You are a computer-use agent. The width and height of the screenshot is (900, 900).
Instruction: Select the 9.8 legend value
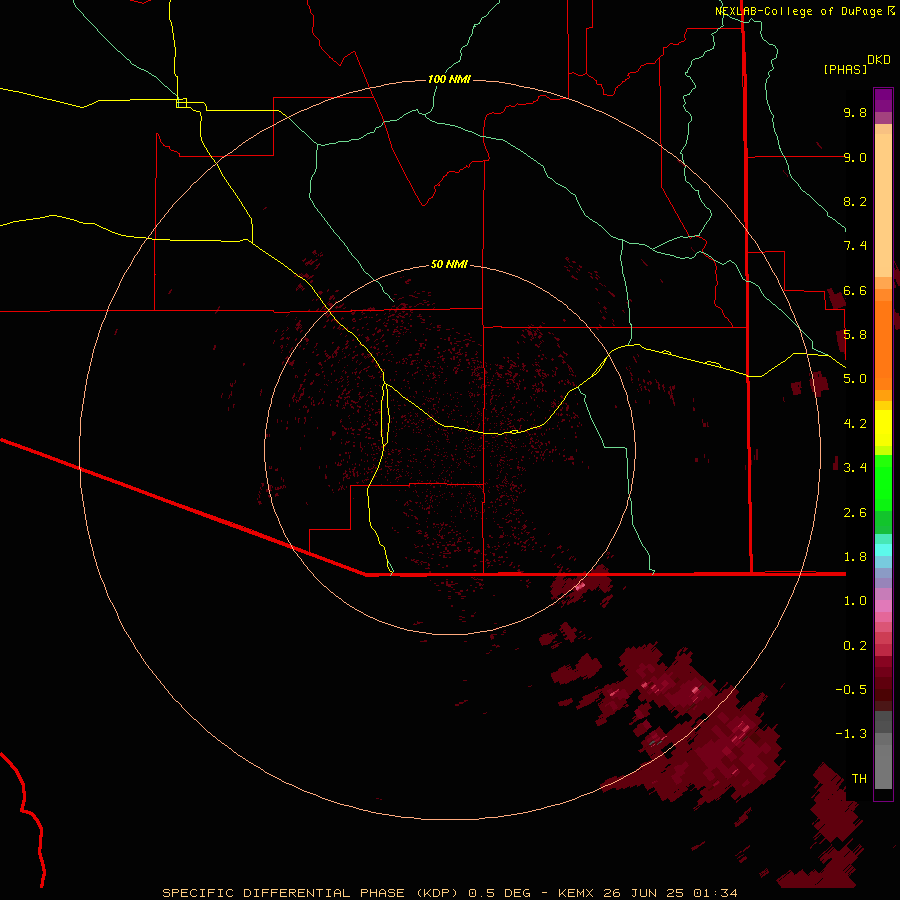pyautogui.click(x=855, y=112)
